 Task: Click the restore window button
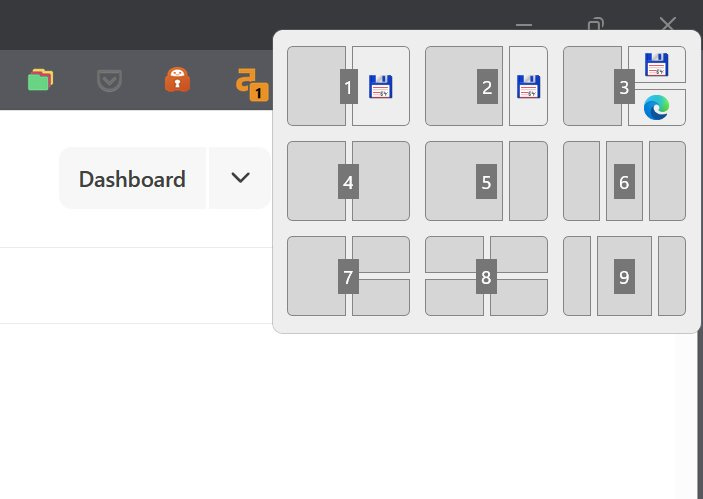(596, 24)
